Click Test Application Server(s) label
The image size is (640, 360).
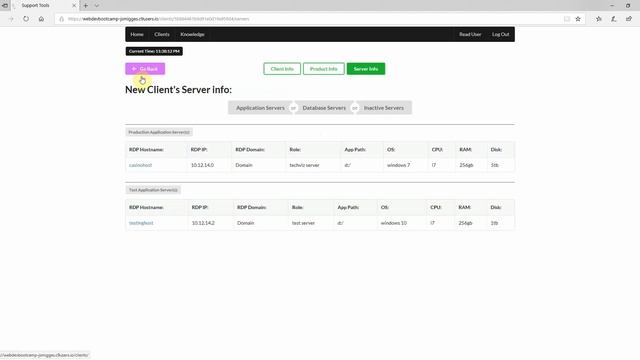pos(153,190)
